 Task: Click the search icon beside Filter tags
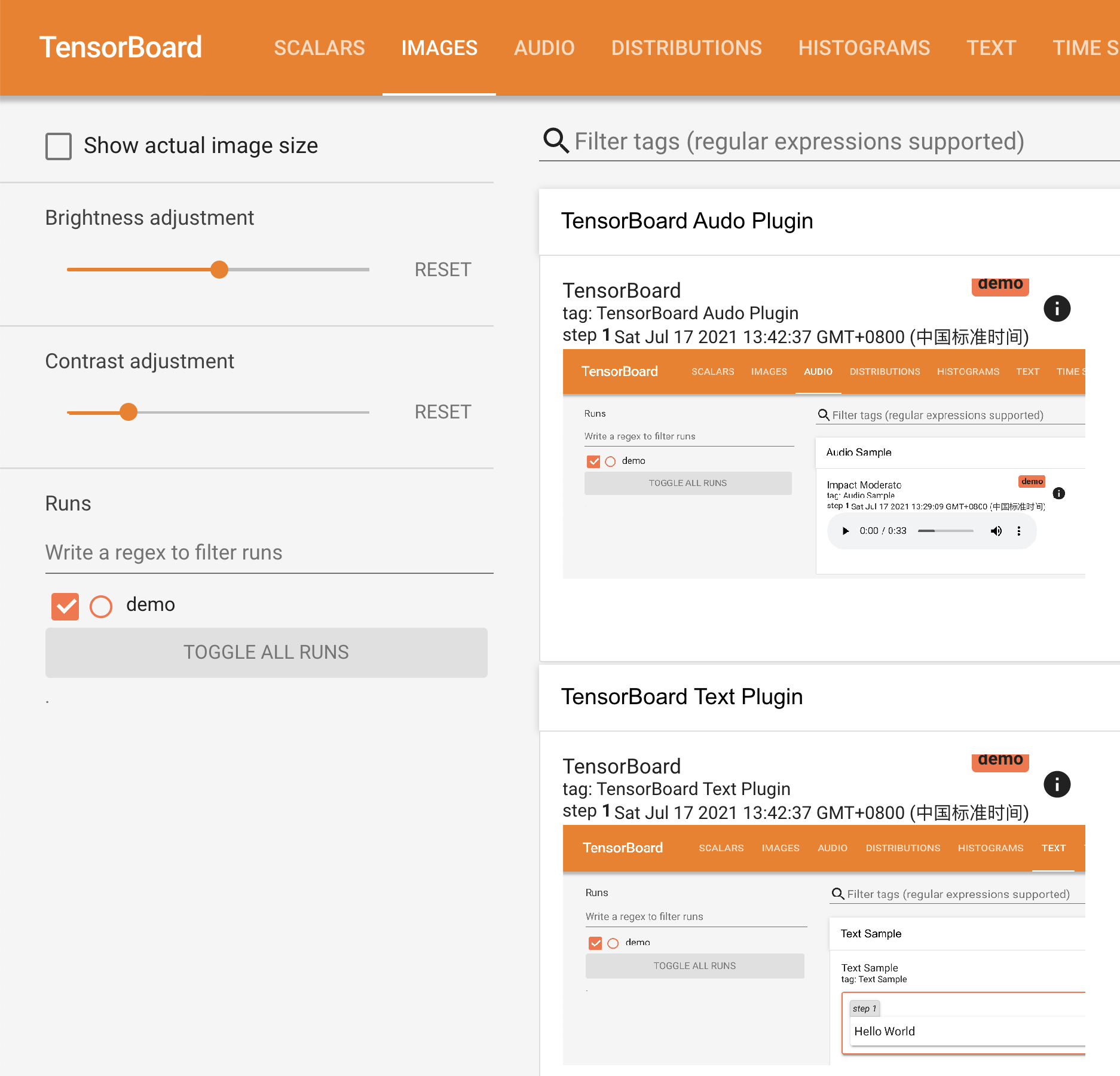coord(556,141)
